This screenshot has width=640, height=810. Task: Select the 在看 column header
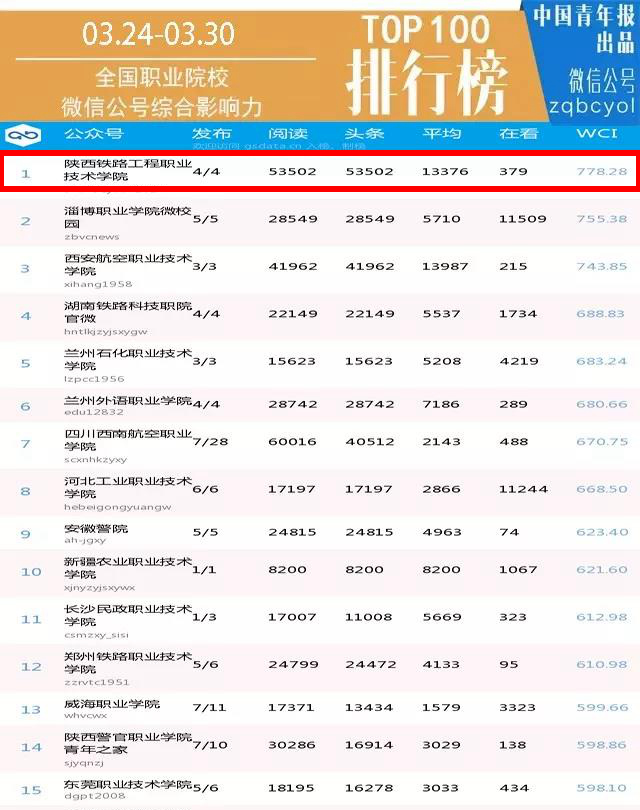pos(518,134)
